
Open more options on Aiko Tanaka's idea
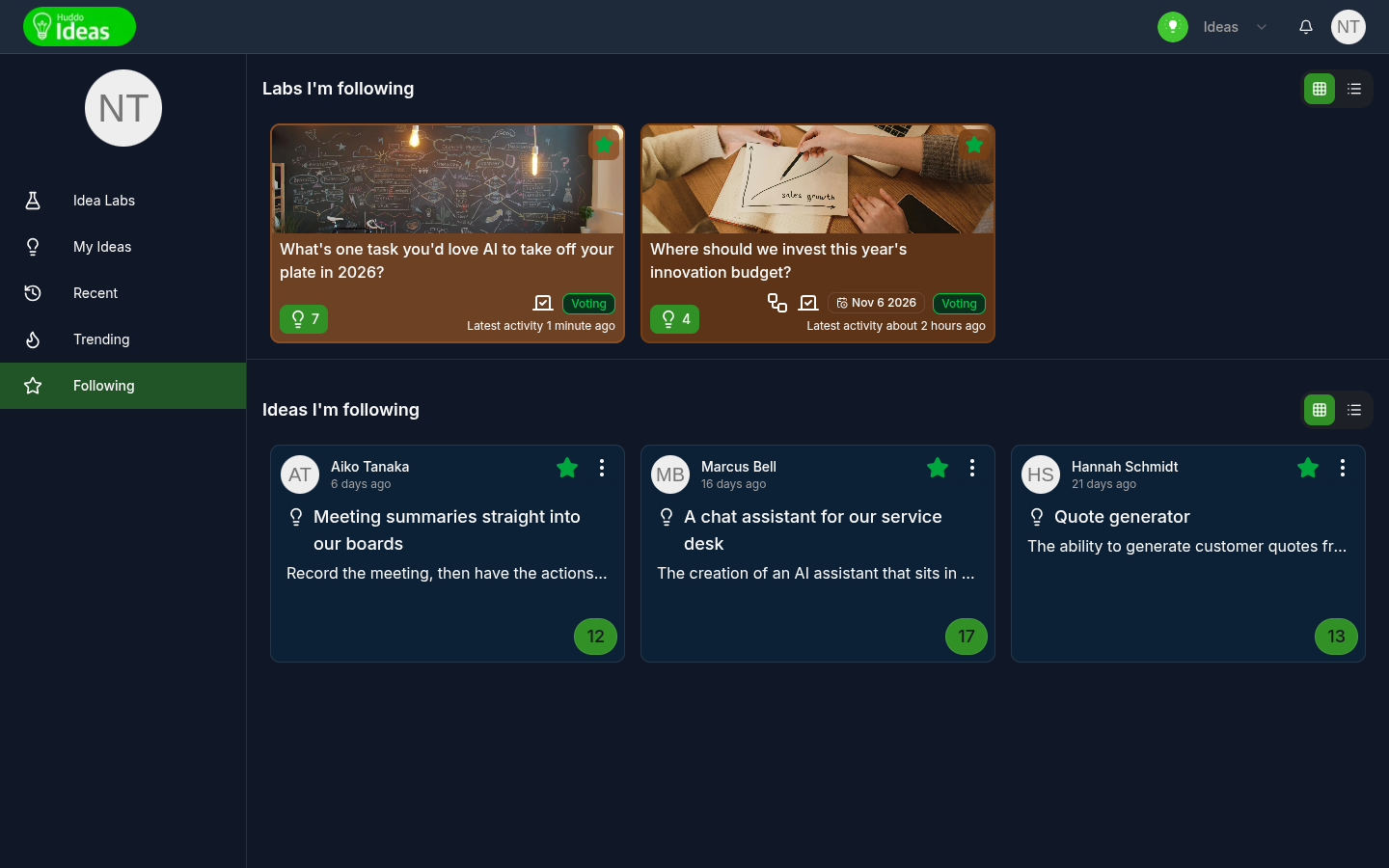[602, 468]
